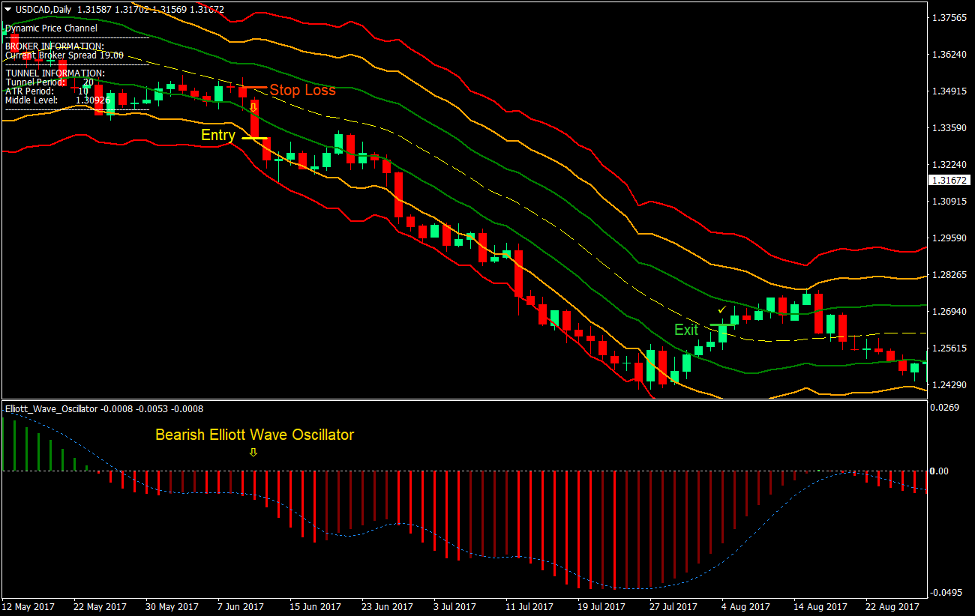Click the yellow arrow below Bearish oscillator annotation
The width and height of the screenshot is (977, 616).
click(x=255, y=452)
